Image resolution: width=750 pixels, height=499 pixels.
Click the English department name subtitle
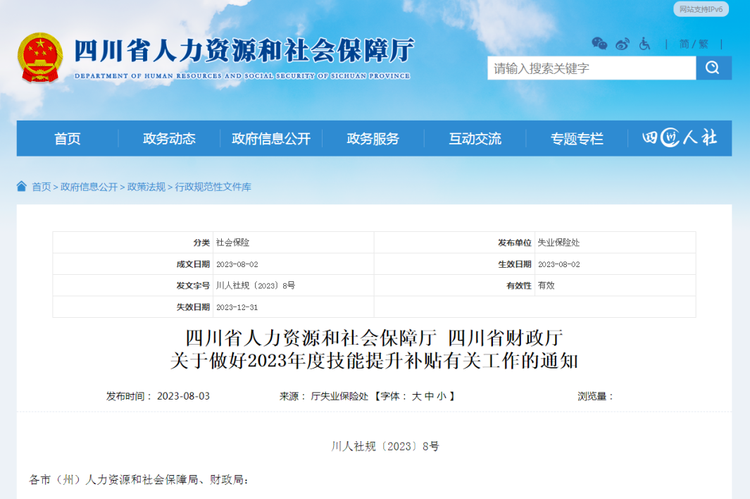pyautogui.click(x=242, y=76)
